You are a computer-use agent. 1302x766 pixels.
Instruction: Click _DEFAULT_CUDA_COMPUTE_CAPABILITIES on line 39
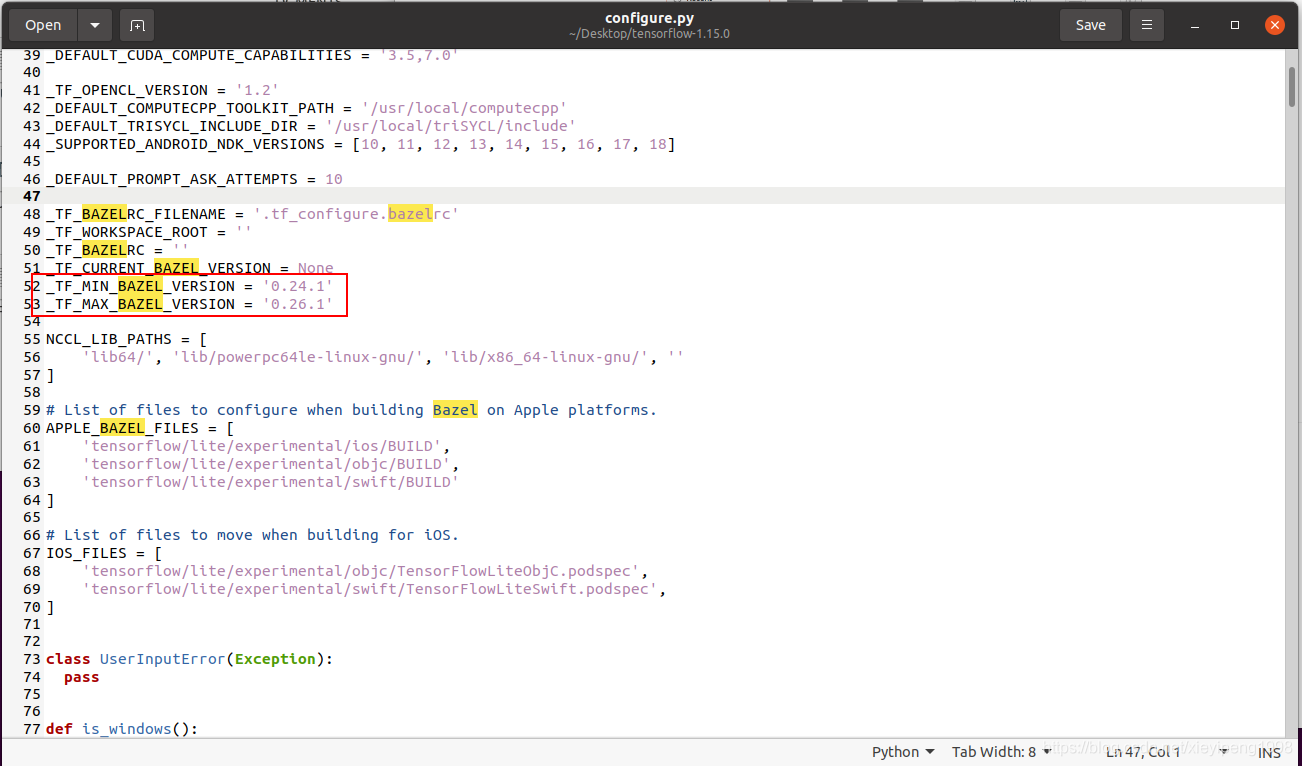tap(199, 55)
